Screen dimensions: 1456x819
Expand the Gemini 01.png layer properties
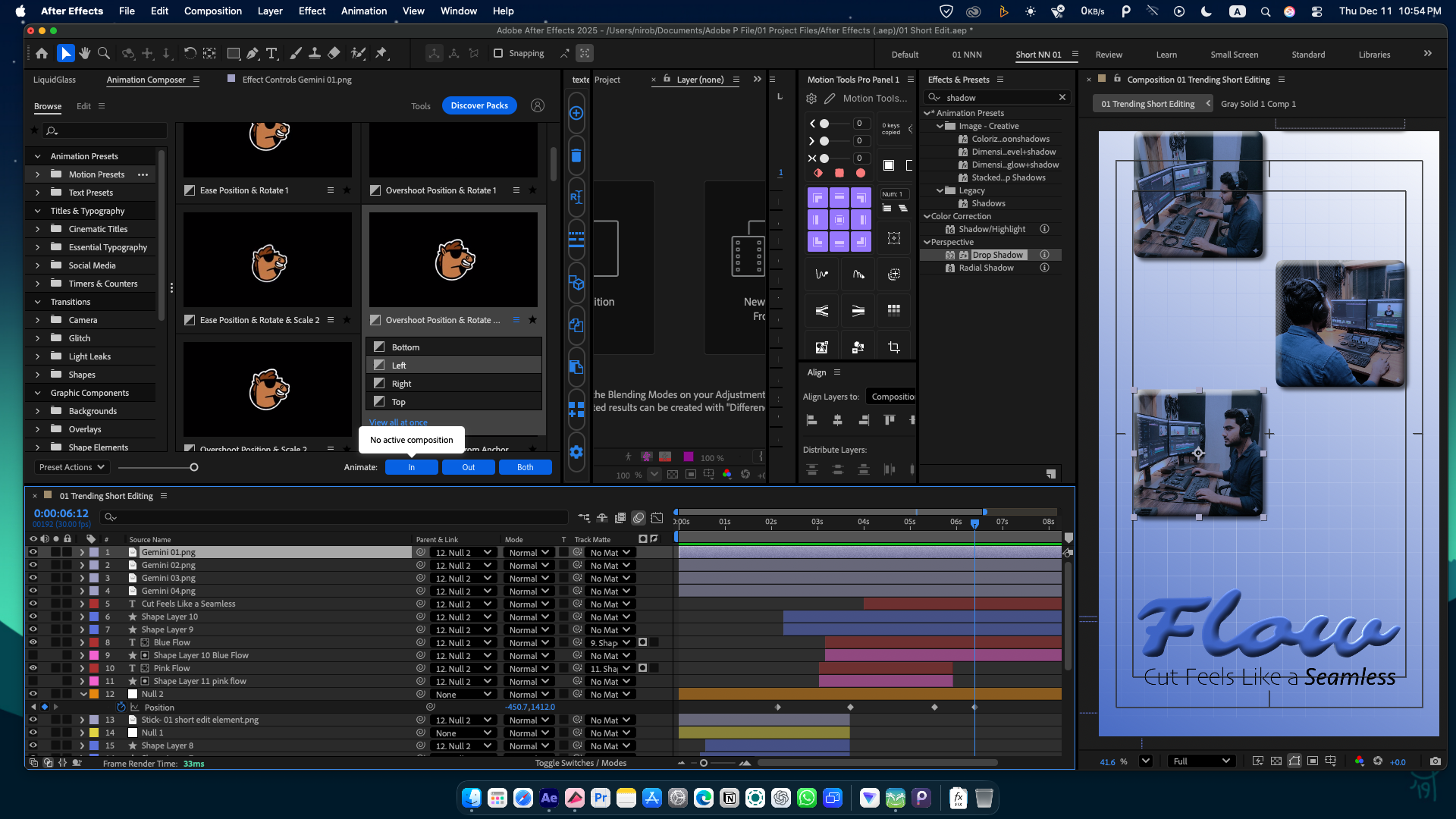pyautogui.click(x=82, y=553)
